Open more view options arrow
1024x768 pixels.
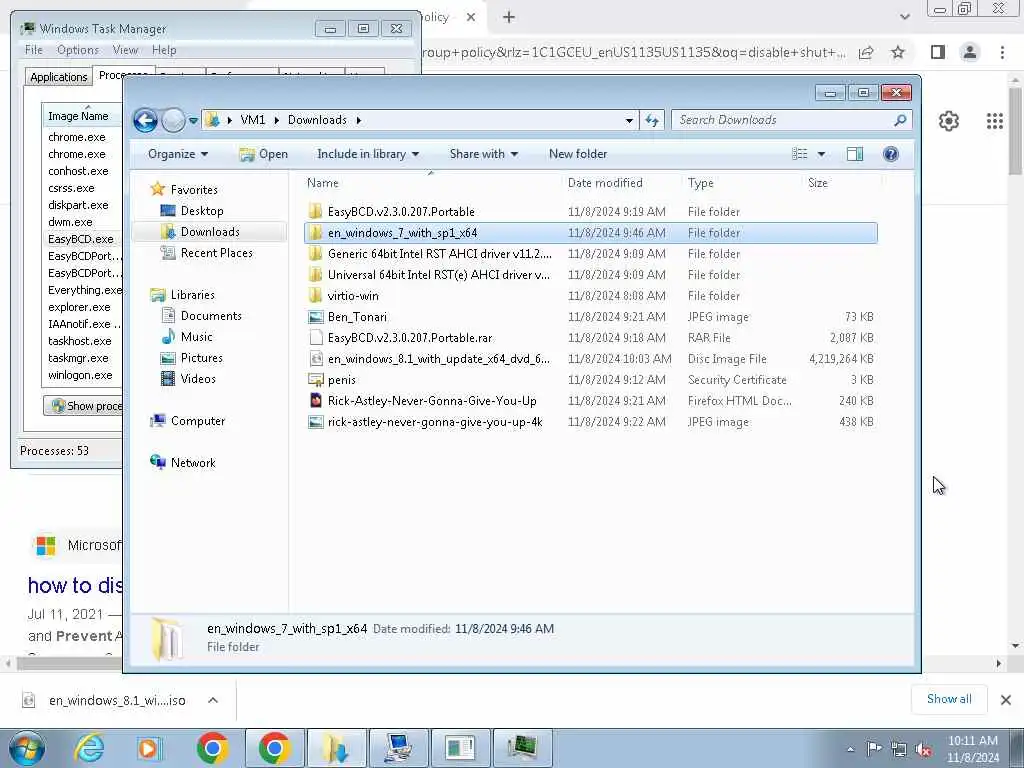tap(822, 154)
